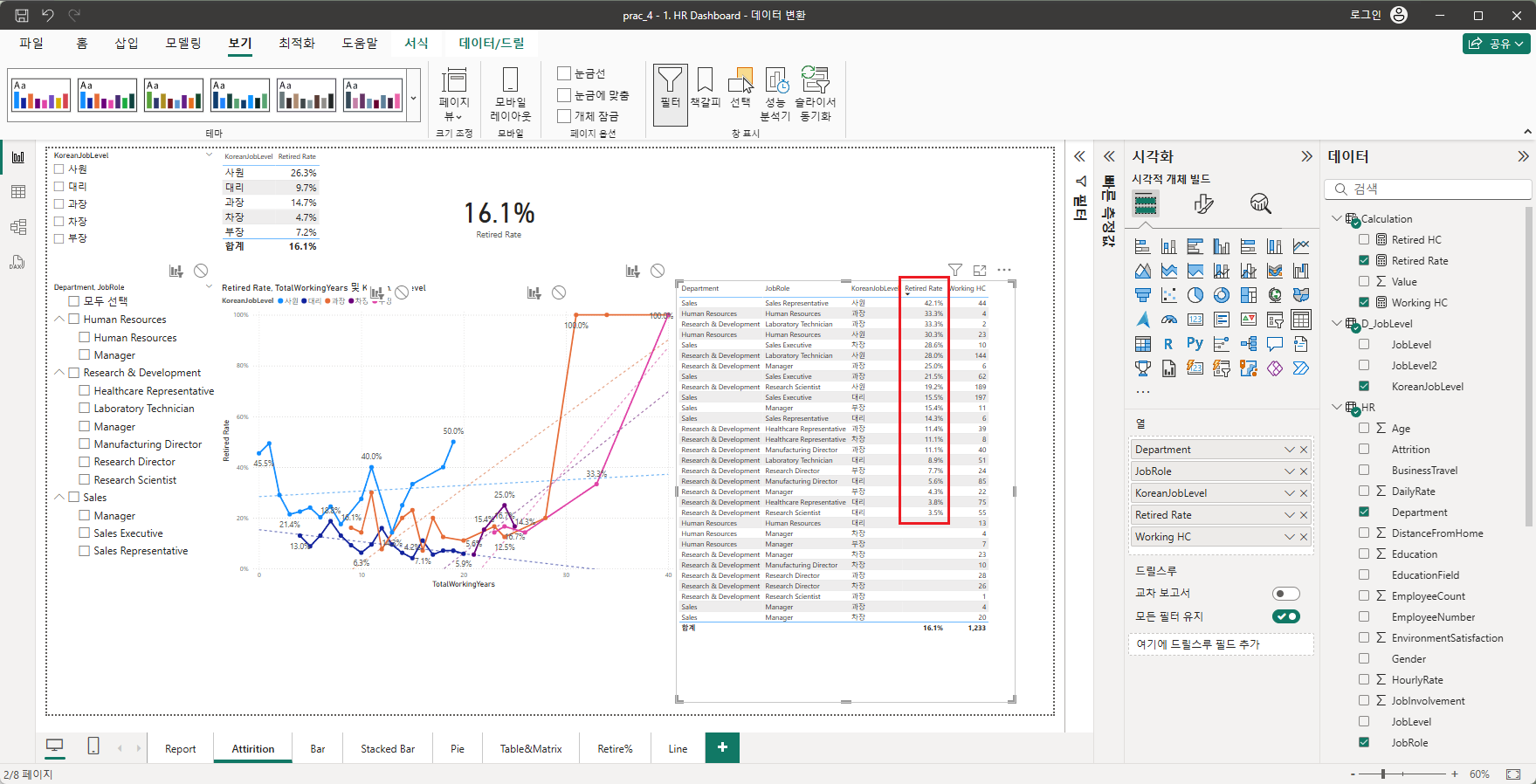Turn off 모든 필터 유지 switch
1536x784 pixels.
point(1286,616)
